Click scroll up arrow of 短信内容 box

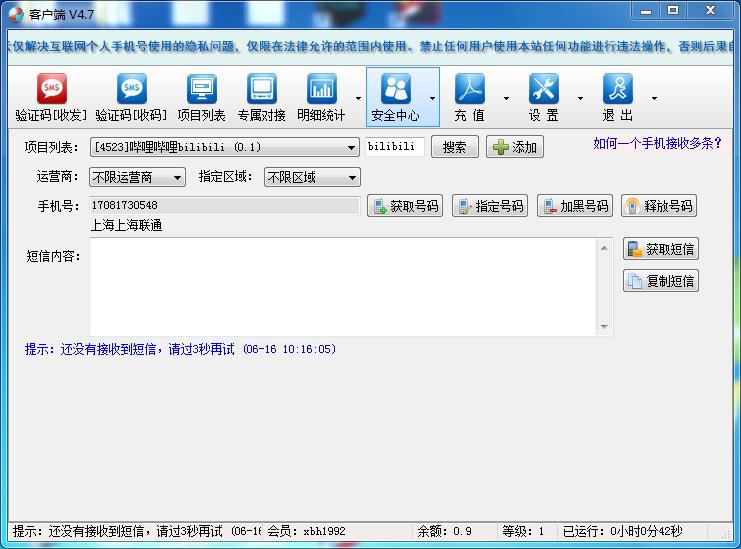(604, 248)
